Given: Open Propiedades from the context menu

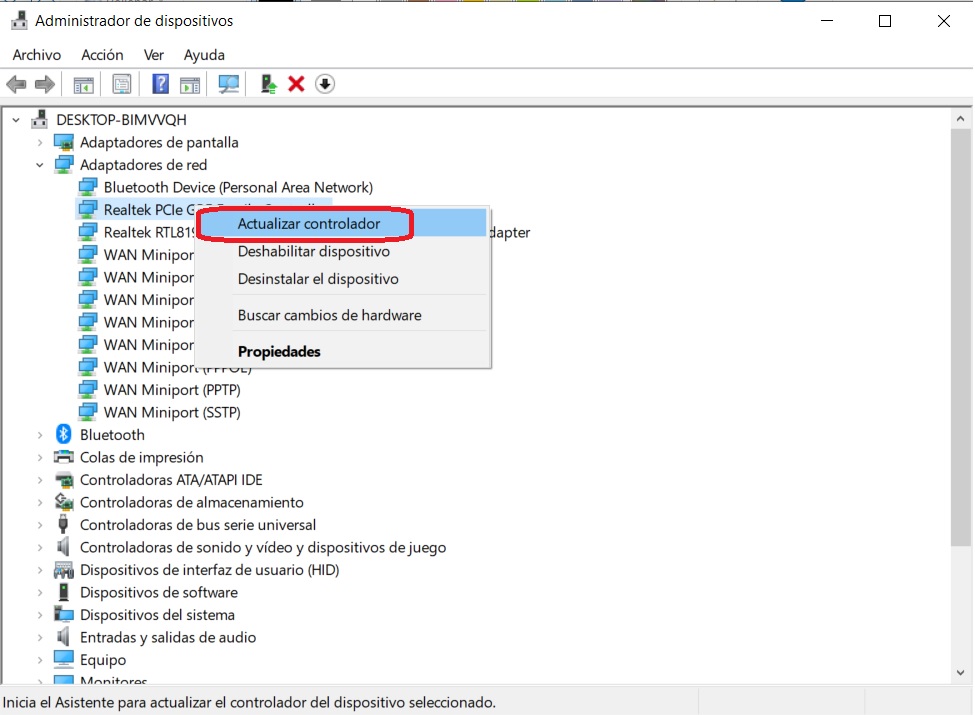Looking at the screenshot, I should tap(279, 352).
